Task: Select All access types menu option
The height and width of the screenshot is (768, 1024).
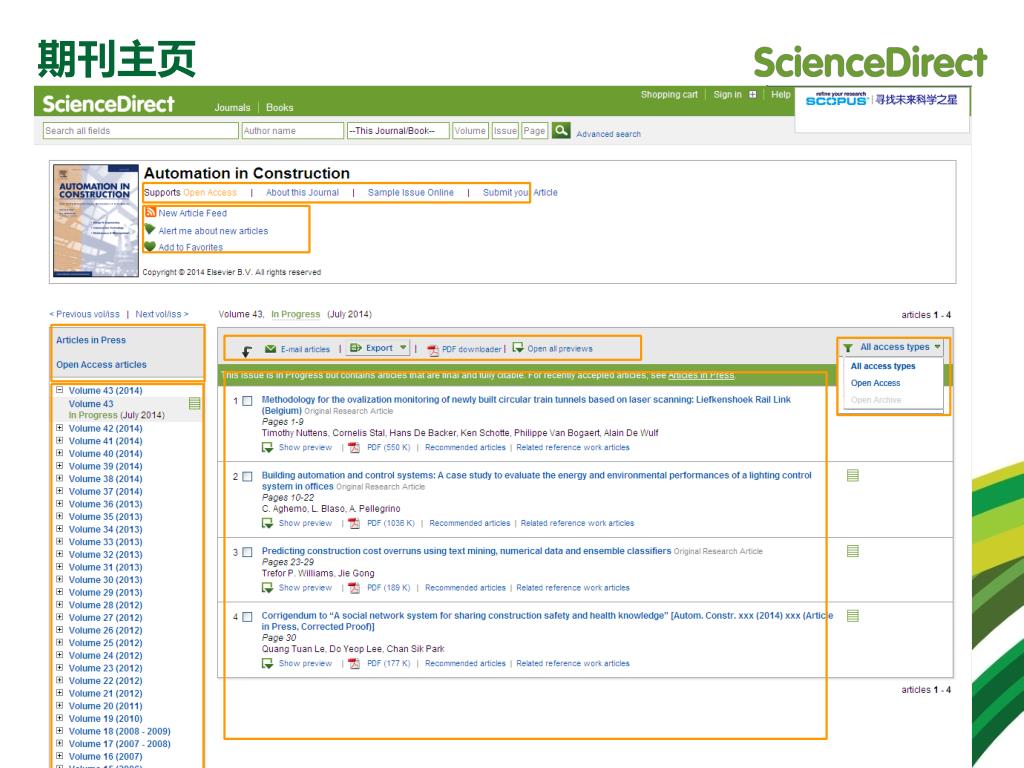Action: click(x=882, y=366)
